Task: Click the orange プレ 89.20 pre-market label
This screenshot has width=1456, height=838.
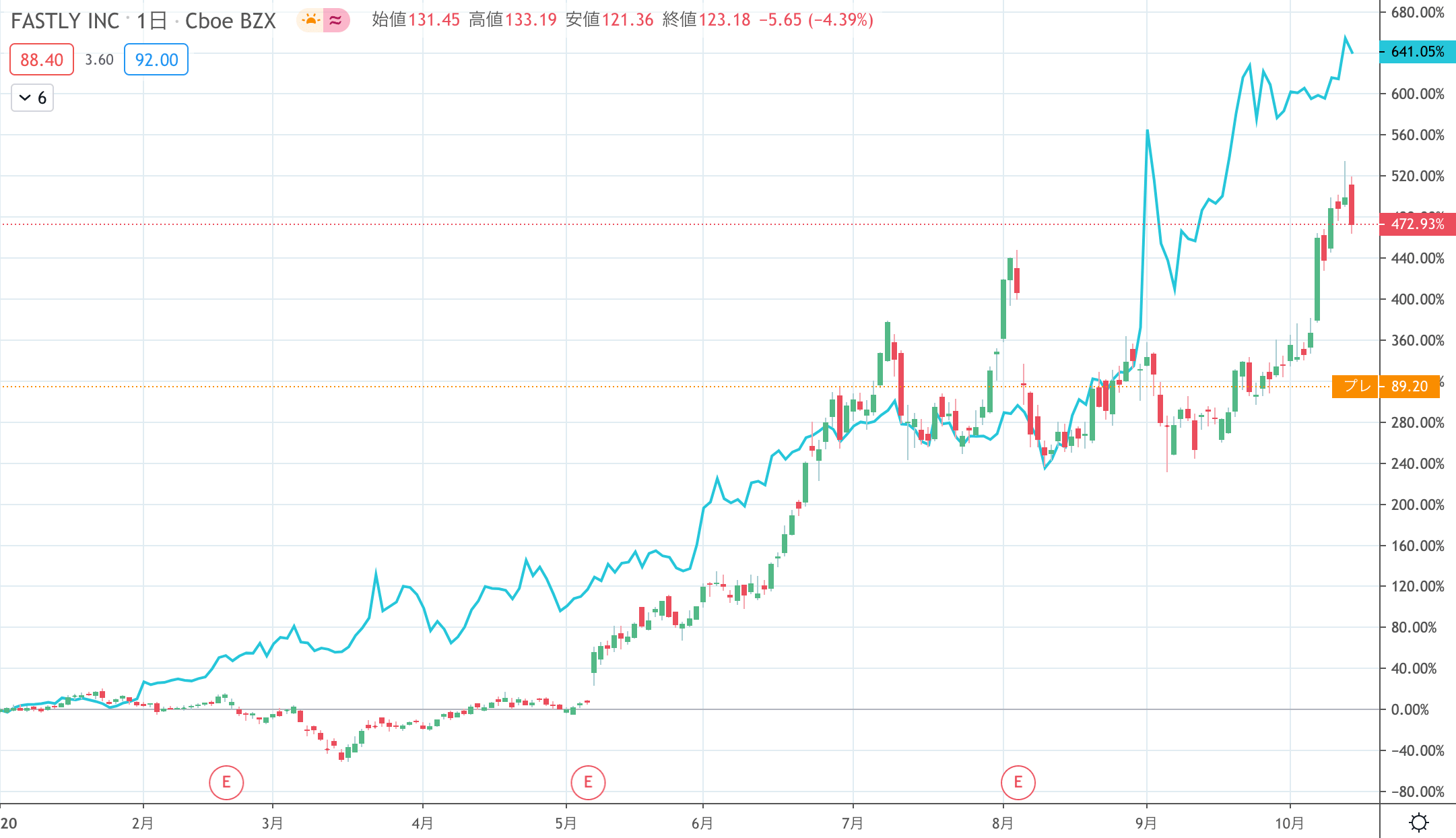Action: click(x=1385, y=386)
